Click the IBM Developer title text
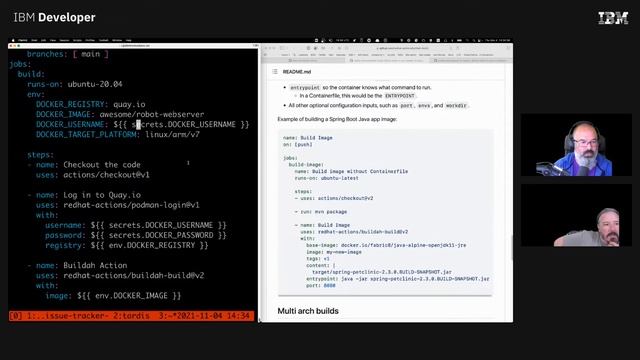Viewport: 640px width, 360px height. [54, 18]
